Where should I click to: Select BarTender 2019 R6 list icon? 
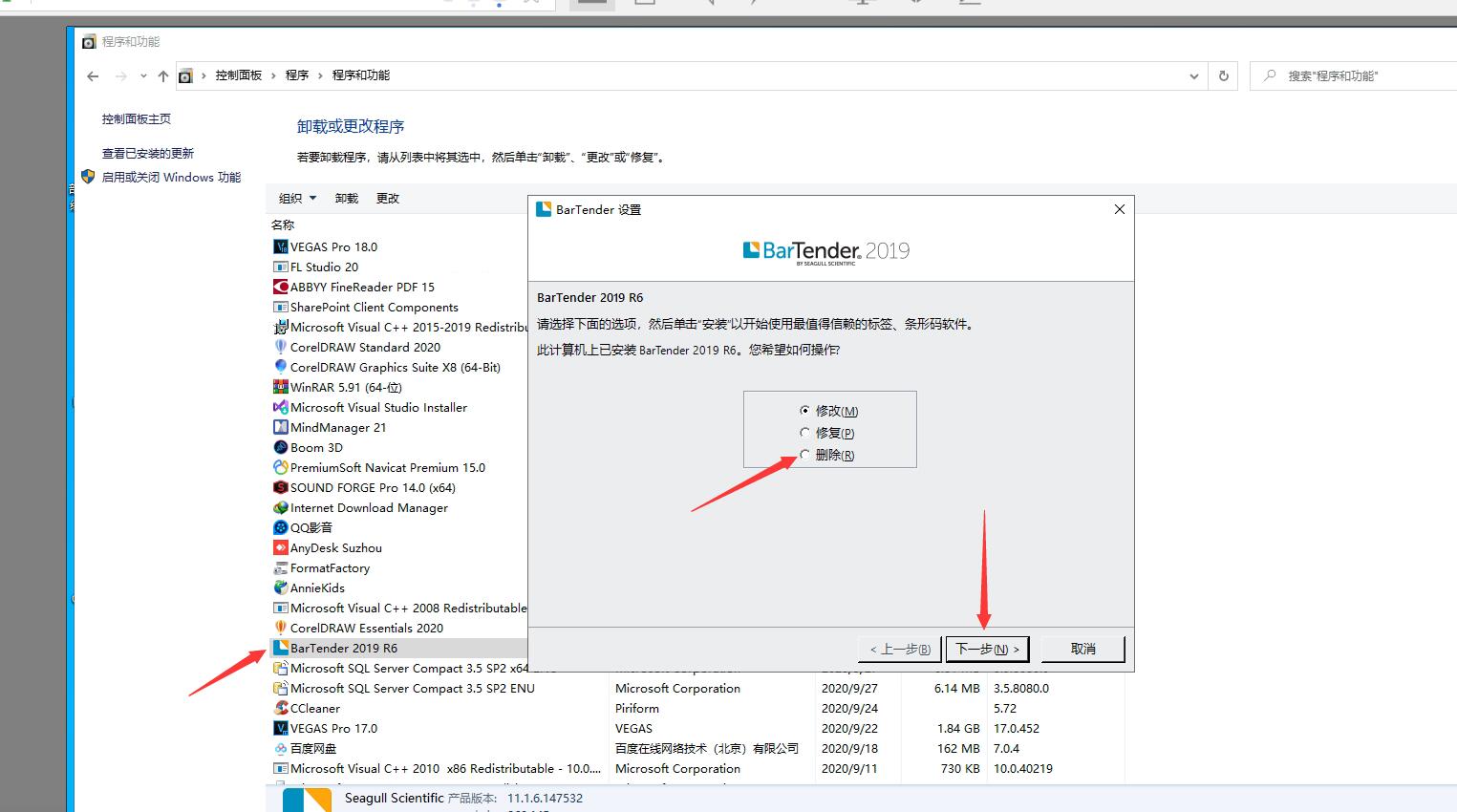click(x=280, y=648)
